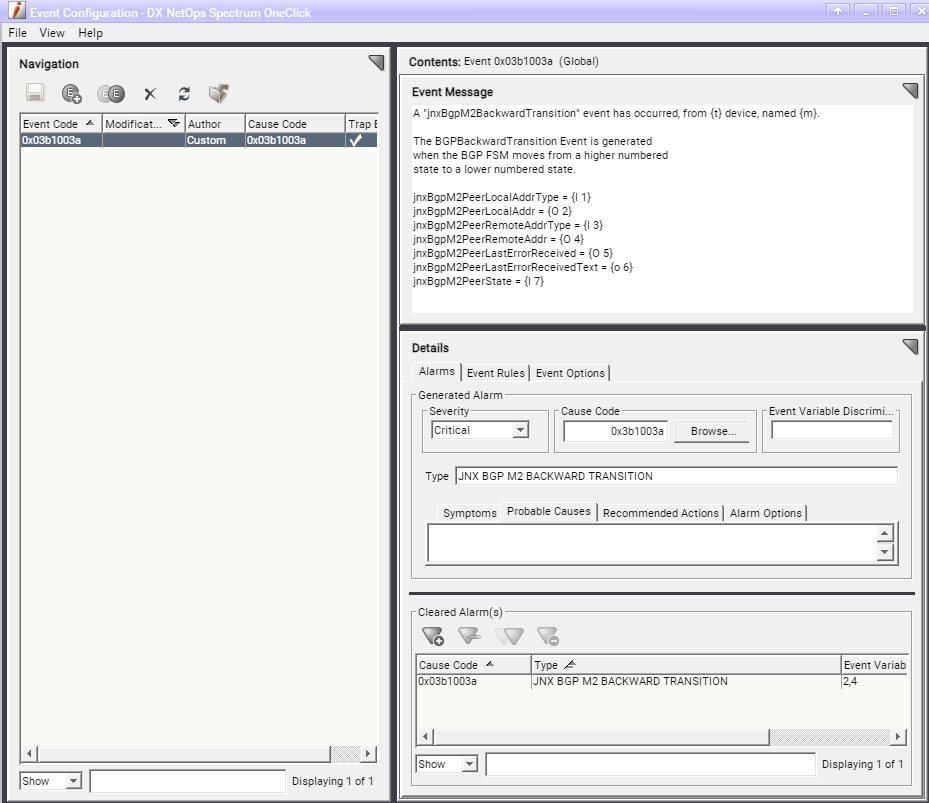Click the Cause Code field with 0x3b1003a
Image resolution: width=929 pixels, height=803 pixels.
[x=615, y=431]
